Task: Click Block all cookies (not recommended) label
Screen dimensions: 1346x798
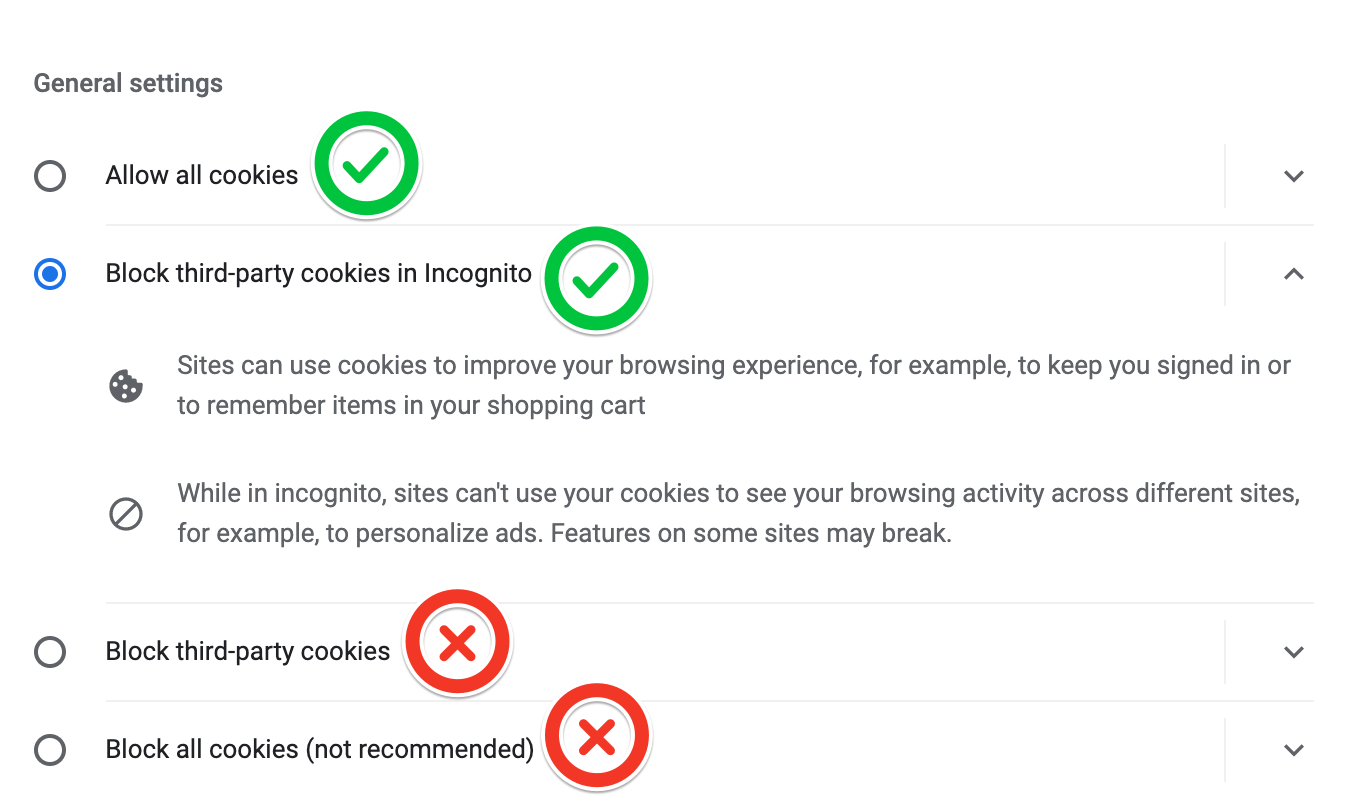Action: [319, 749]
